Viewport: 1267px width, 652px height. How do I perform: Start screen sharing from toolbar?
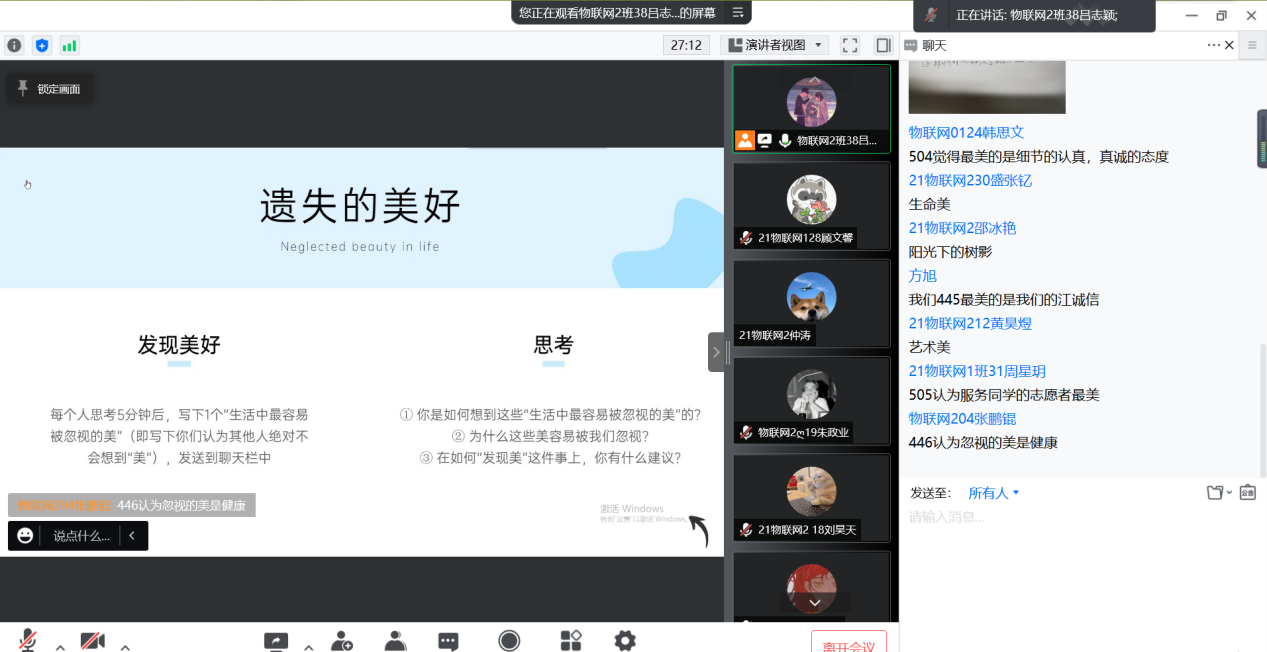pos(276,641)
